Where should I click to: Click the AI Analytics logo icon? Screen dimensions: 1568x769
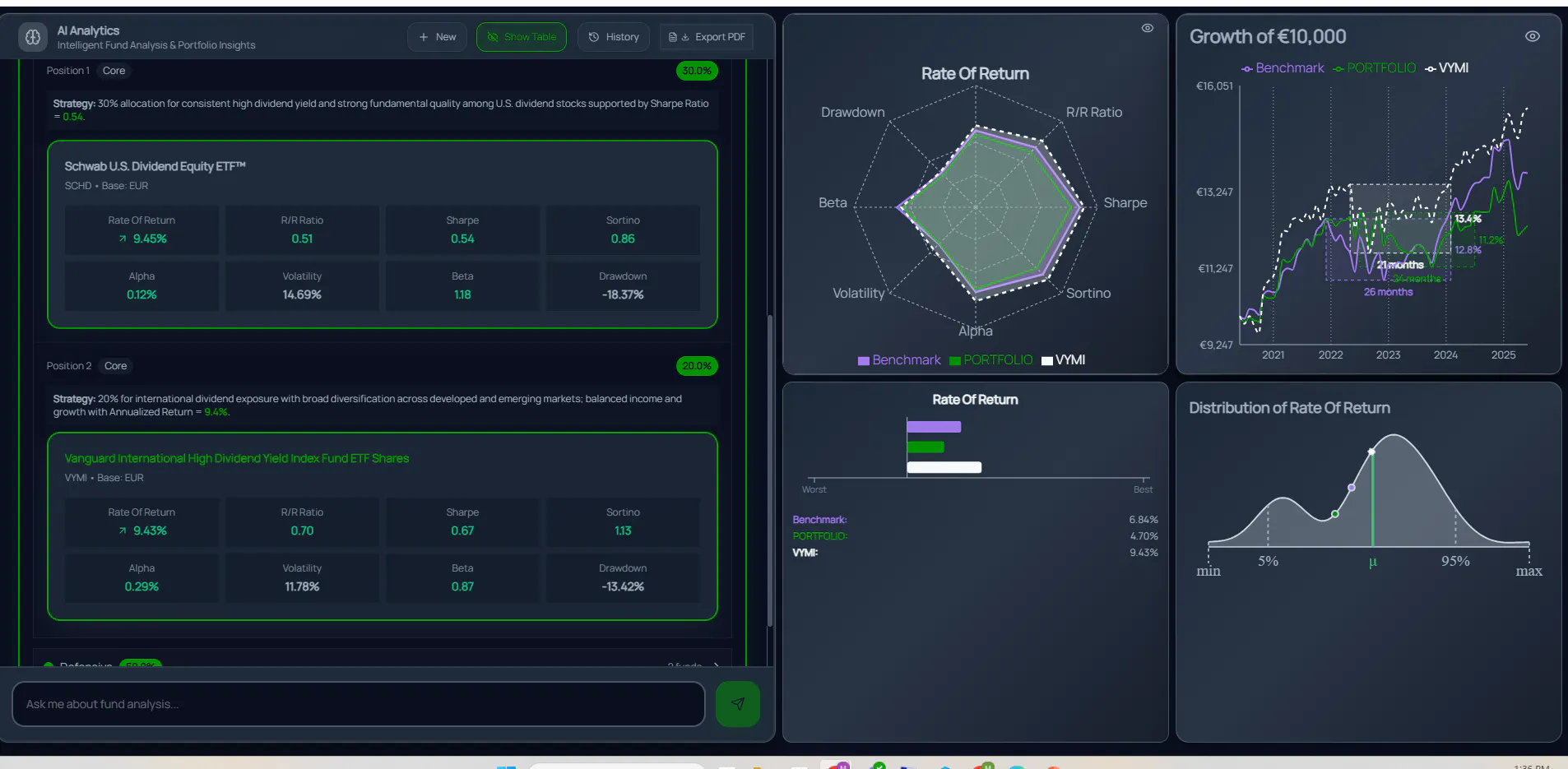(x=33, y=37)
